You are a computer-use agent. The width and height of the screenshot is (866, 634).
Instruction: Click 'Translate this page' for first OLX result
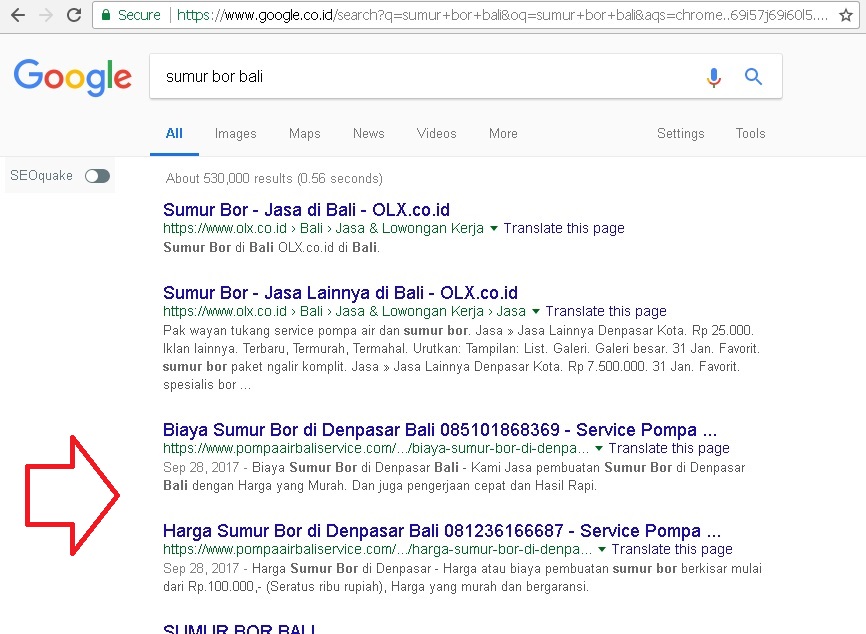click(564, 229)
